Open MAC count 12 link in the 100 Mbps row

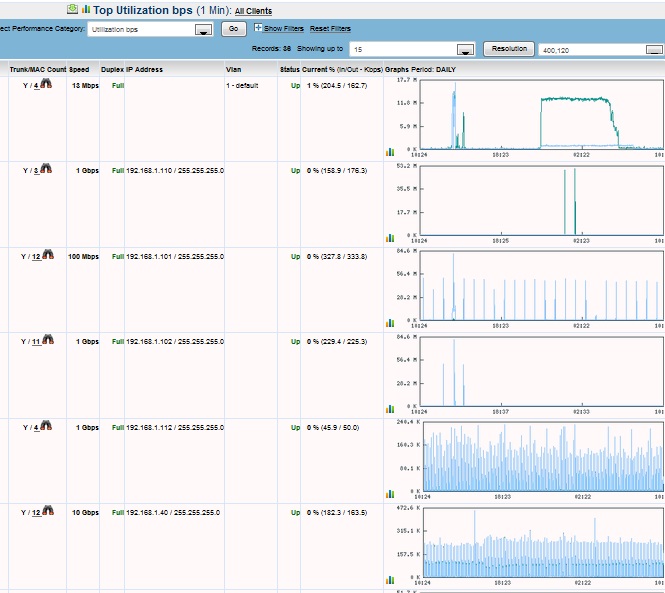[x=36, y=257]
